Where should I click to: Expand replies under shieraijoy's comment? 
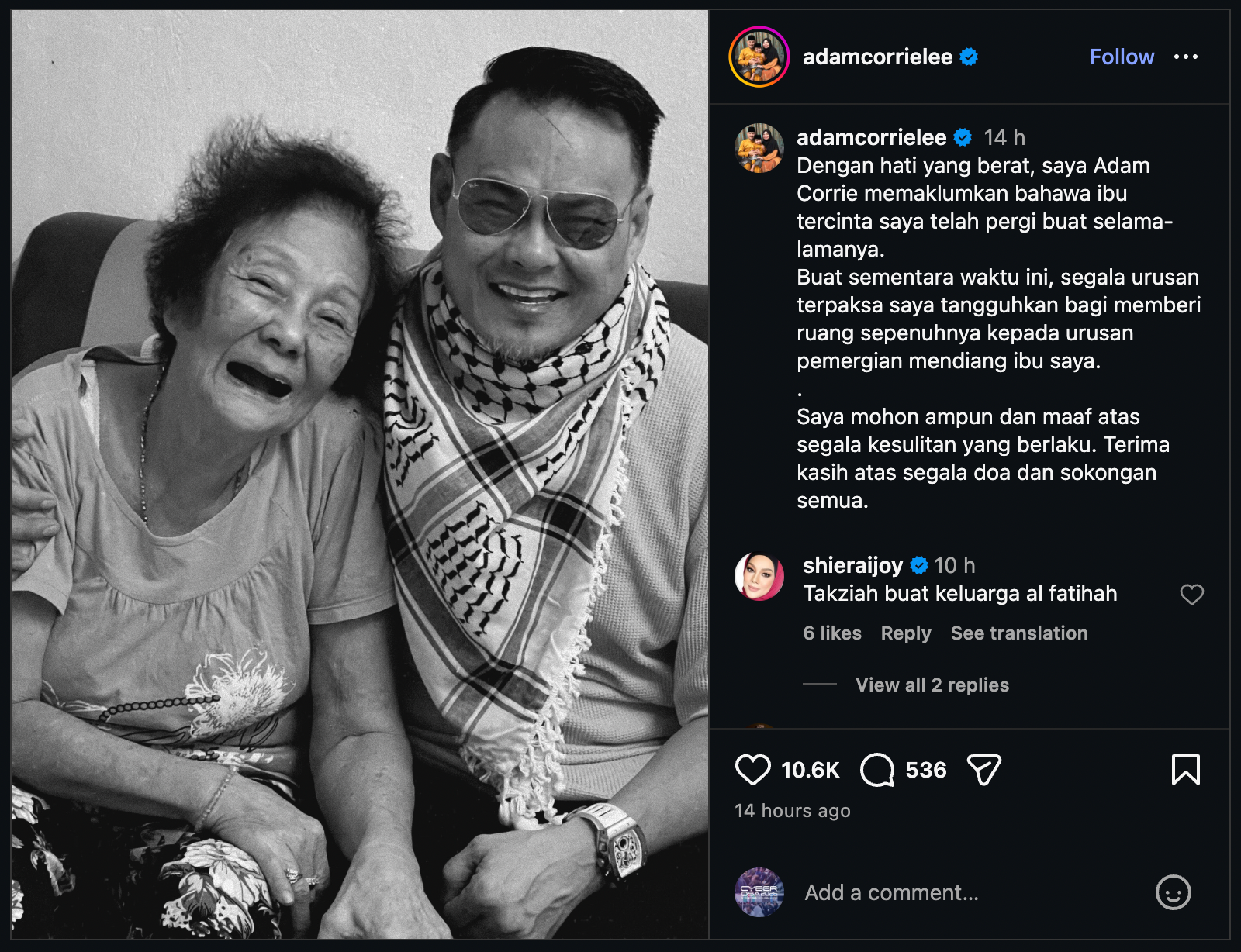tap(931, 685)
